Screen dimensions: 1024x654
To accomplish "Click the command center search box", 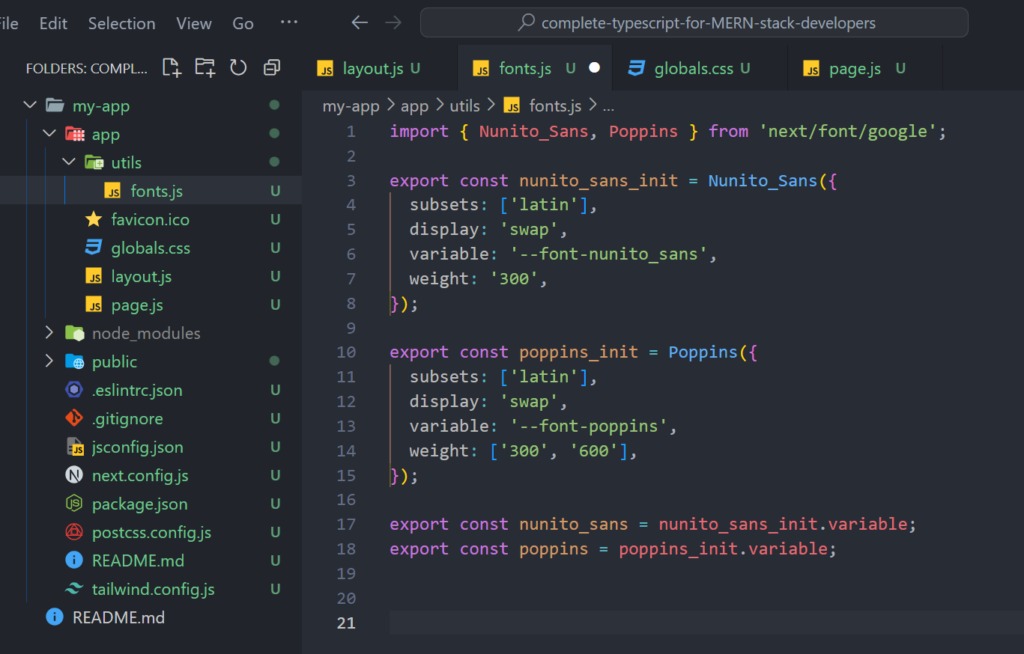I will pyautogui.click(x=694, y=22).
